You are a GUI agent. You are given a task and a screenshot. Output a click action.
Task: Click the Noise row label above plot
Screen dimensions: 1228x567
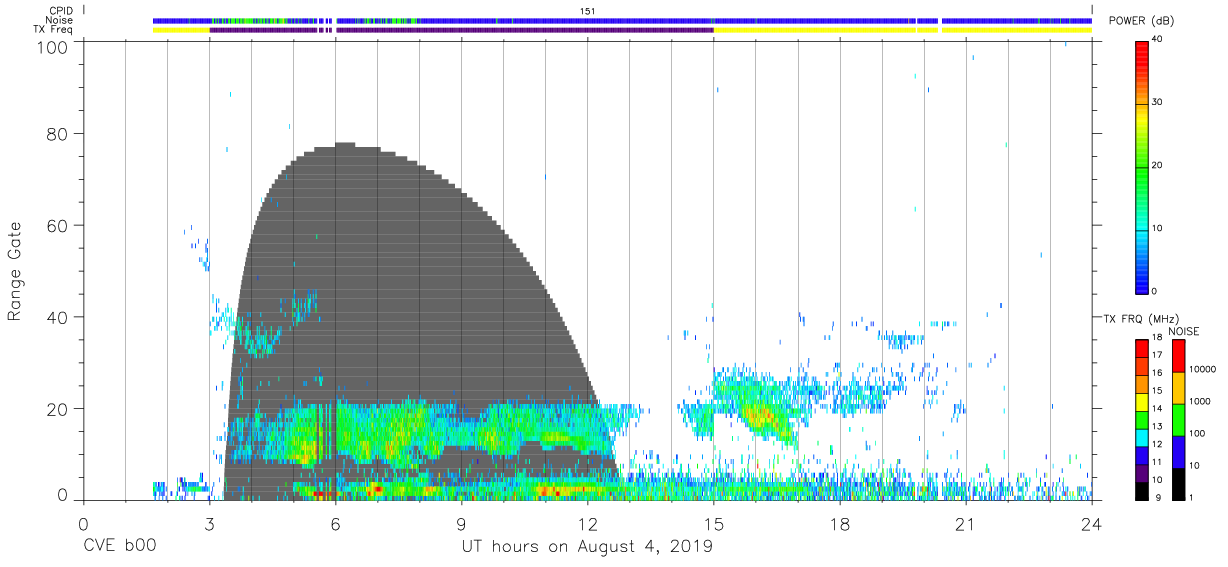59,20
